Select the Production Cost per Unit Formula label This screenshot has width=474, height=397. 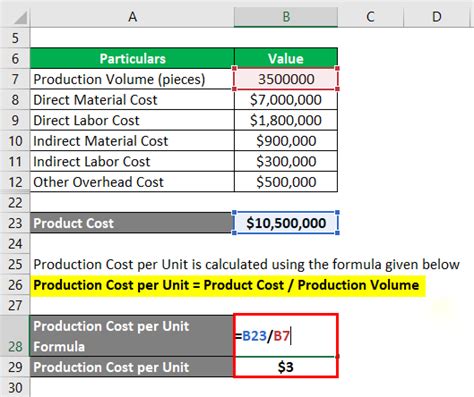132,336
